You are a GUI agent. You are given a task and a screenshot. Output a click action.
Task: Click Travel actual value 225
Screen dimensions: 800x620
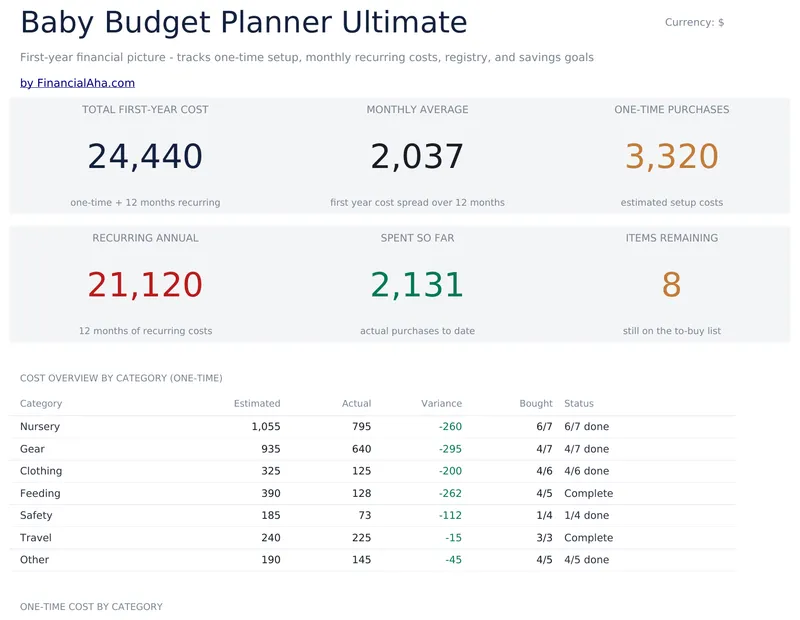coord(362,538)
